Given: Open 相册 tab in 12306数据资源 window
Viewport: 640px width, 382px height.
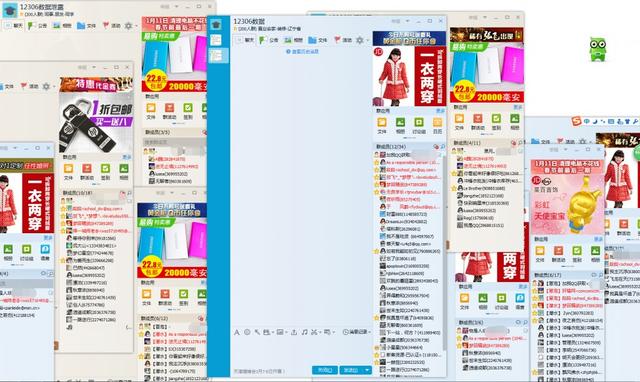Looking at the screenshot, I should [x=62, y=25].
